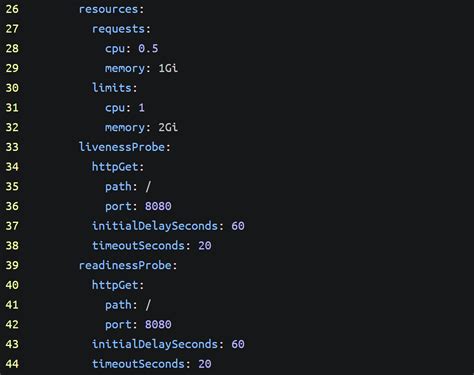This screenshot has width=474, height=375.
Task: Click initialDelaySeconds value 60 on line 37
Action: 238,226
